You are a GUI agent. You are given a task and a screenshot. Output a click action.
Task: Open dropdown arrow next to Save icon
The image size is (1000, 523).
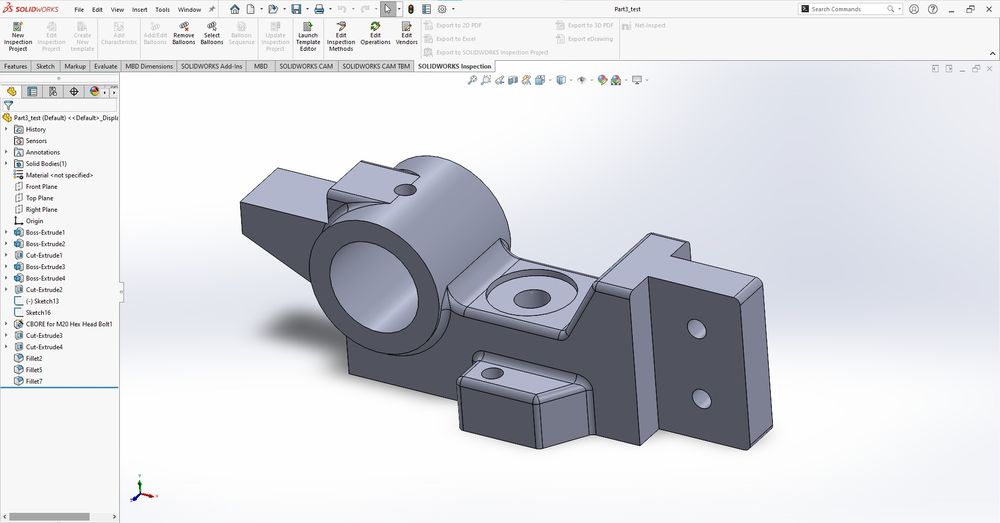307,9
